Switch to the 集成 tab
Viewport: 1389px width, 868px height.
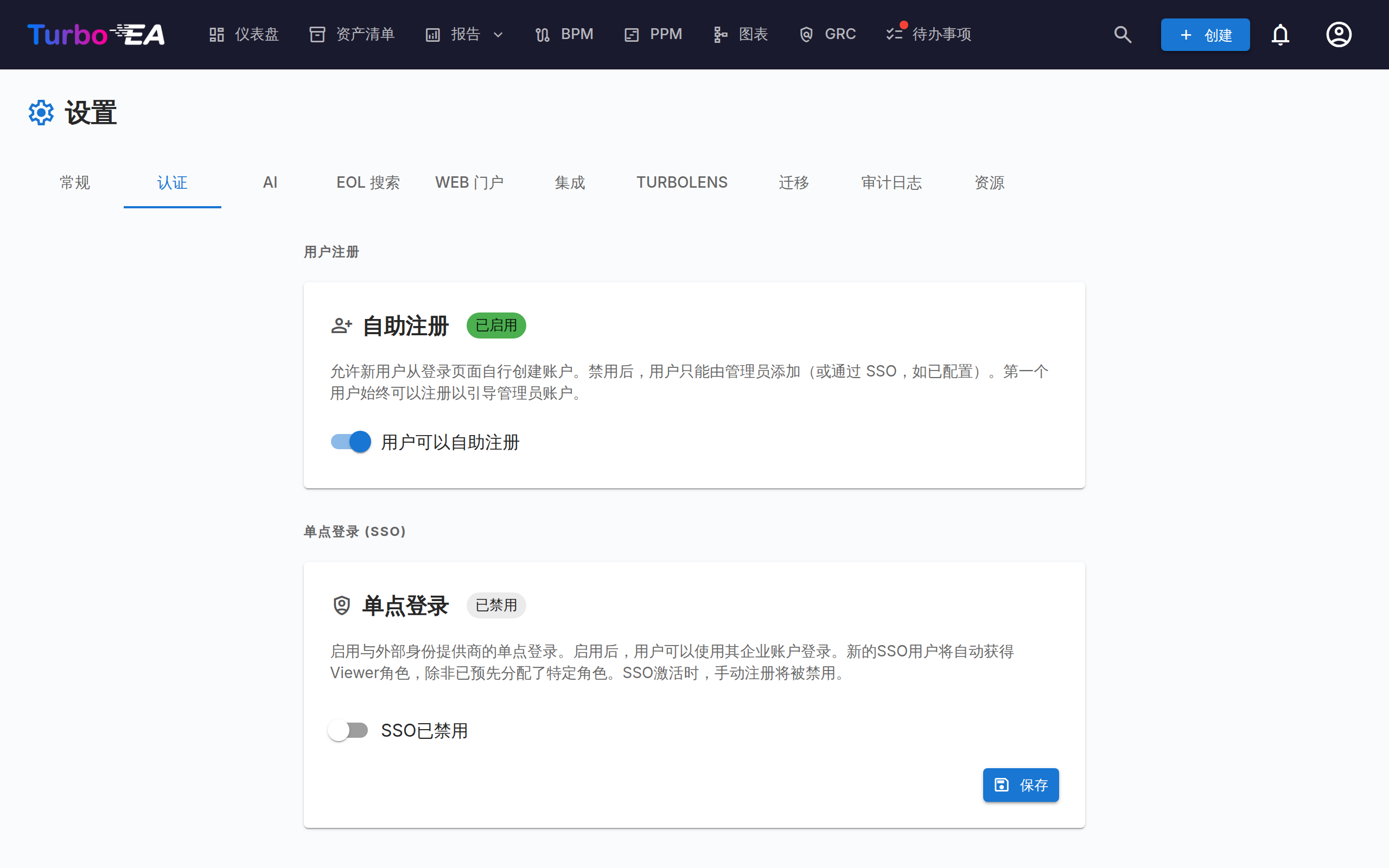pos(569,183)
